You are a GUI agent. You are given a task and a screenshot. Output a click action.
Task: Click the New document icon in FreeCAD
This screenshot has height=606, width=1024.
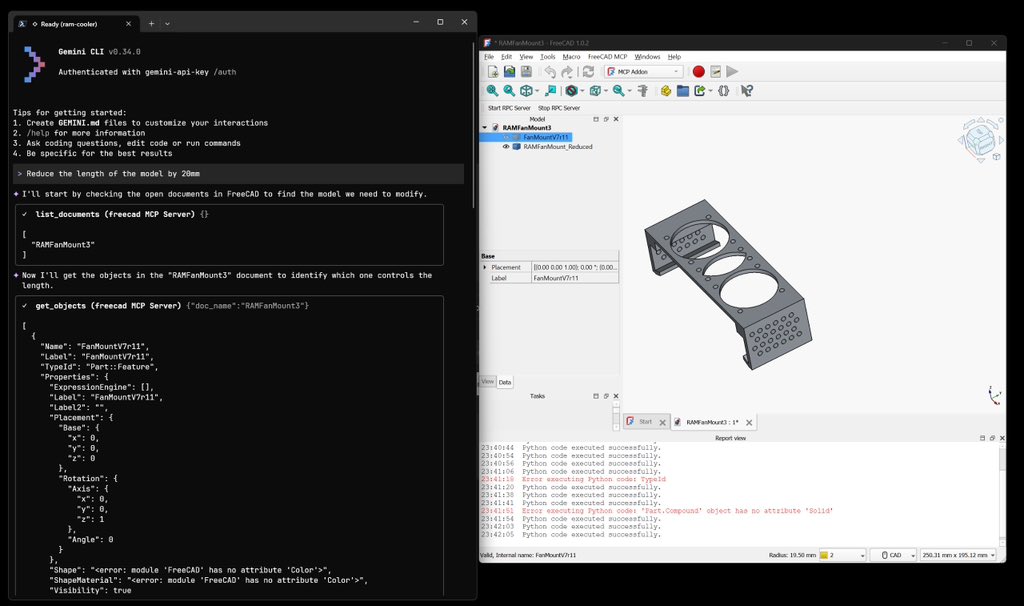pos(492,72)
